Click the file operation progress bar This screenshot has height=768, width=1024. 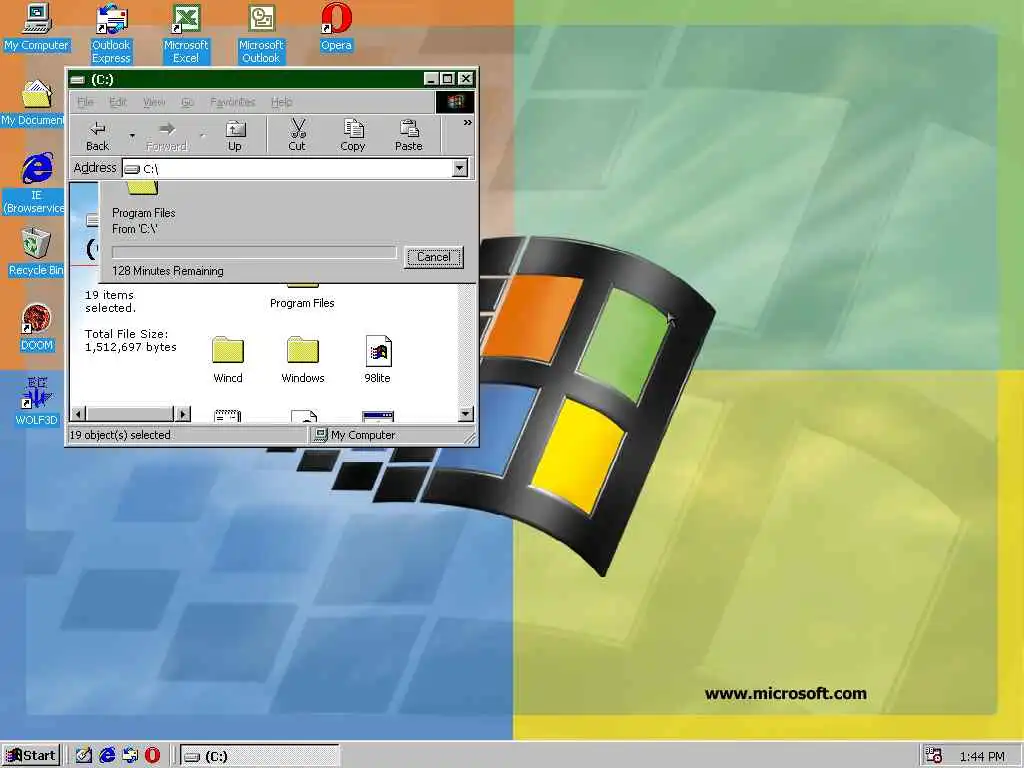pos(254,253)
